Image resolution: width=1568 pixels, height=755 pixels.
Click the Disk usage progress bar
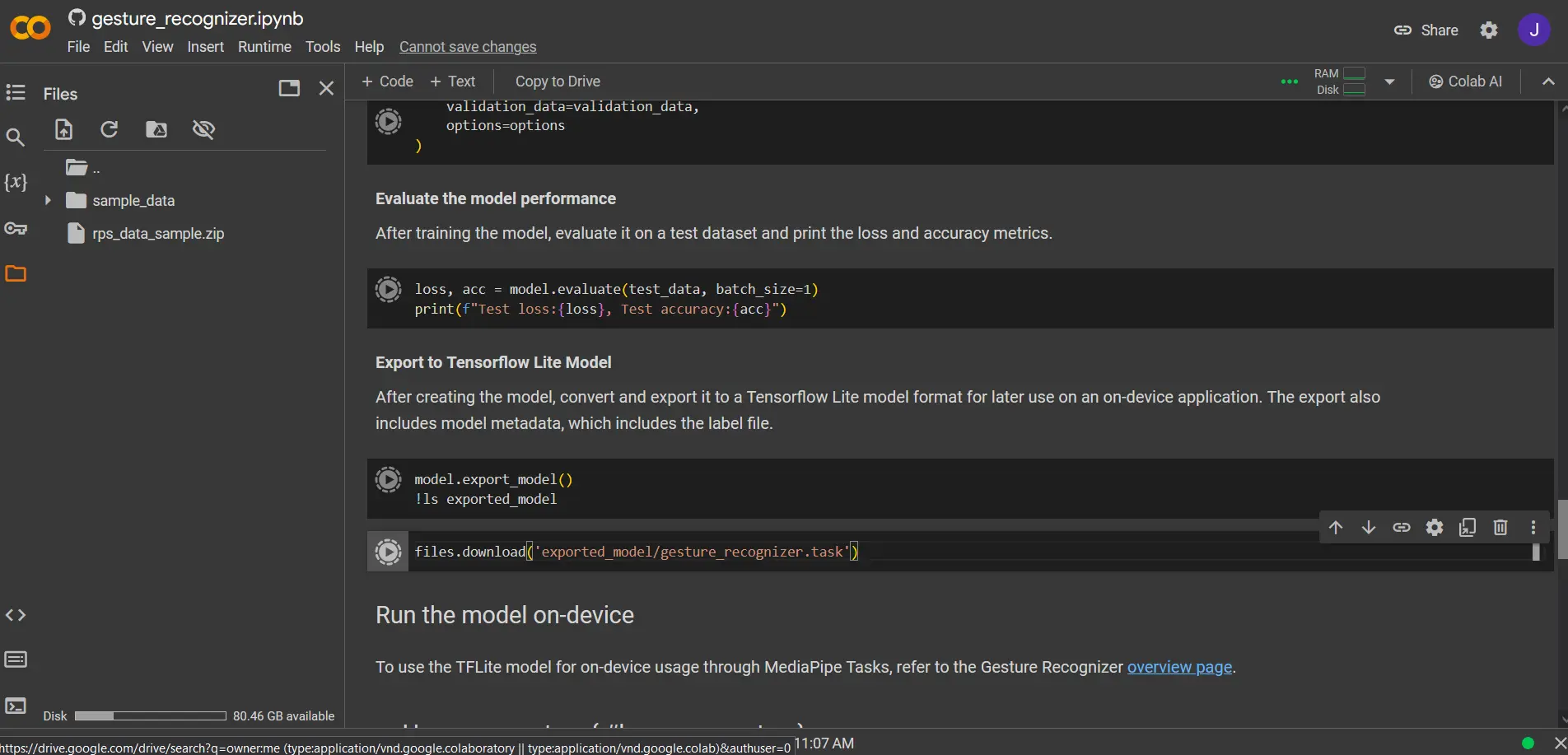point(150,716)
